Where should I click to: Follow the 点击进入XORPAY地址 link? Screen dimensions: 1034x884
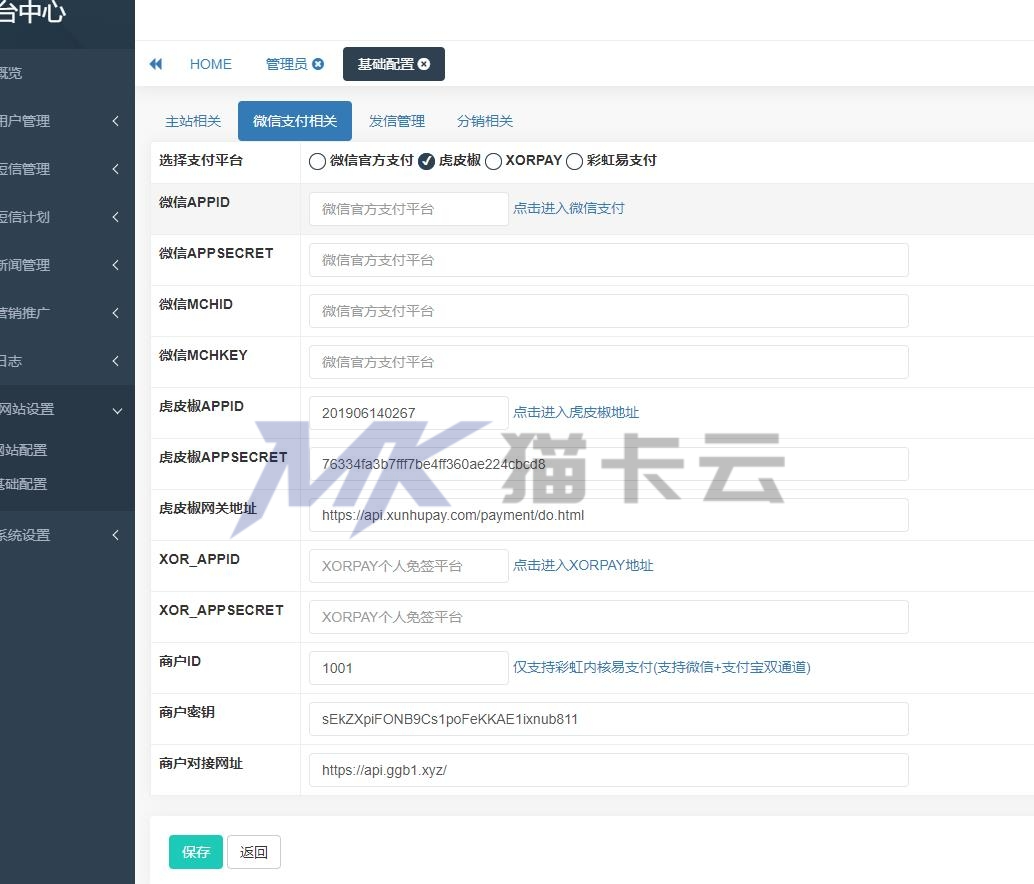coord(583,565)
